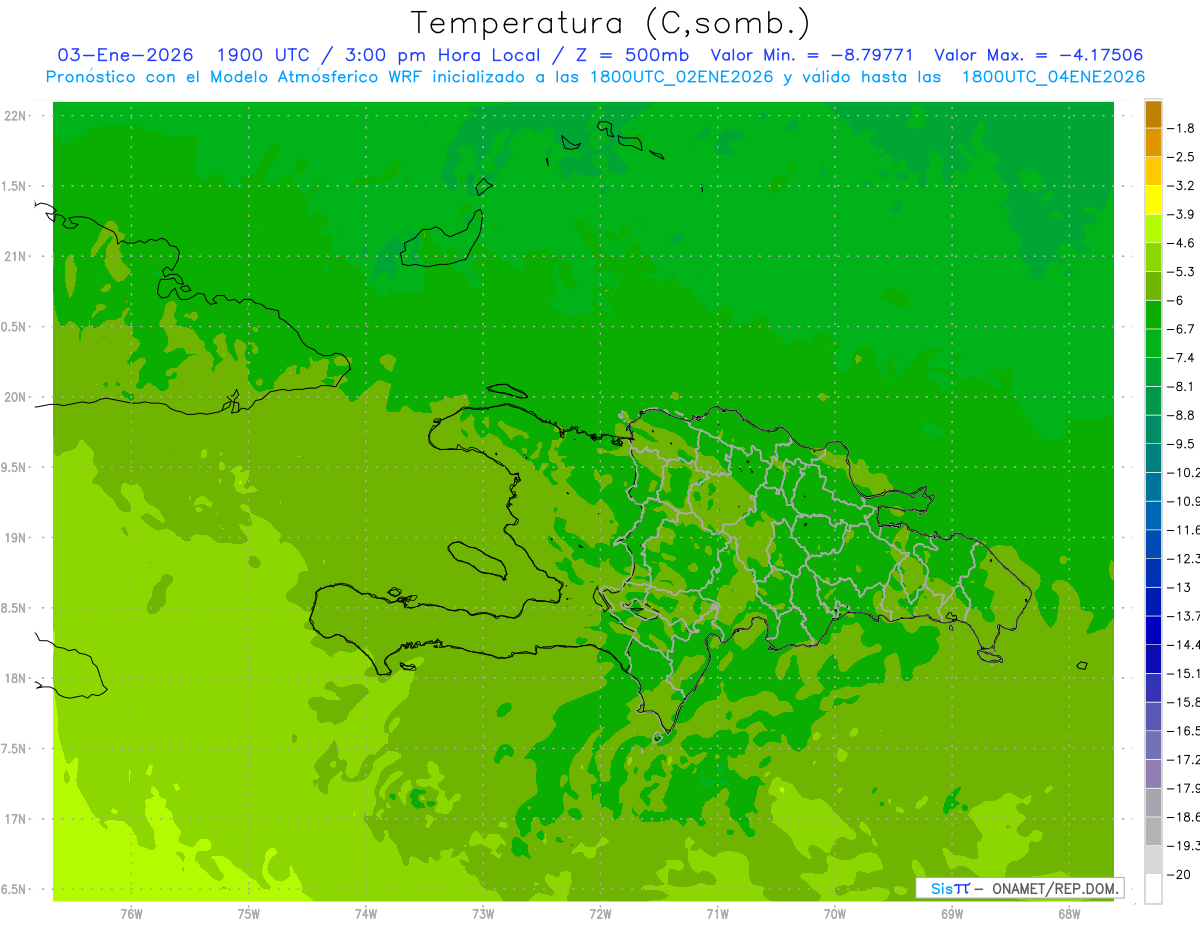Click the "-8.1" color bar label
Viewport: 1200px width, 927px height.
[1181, 386]
